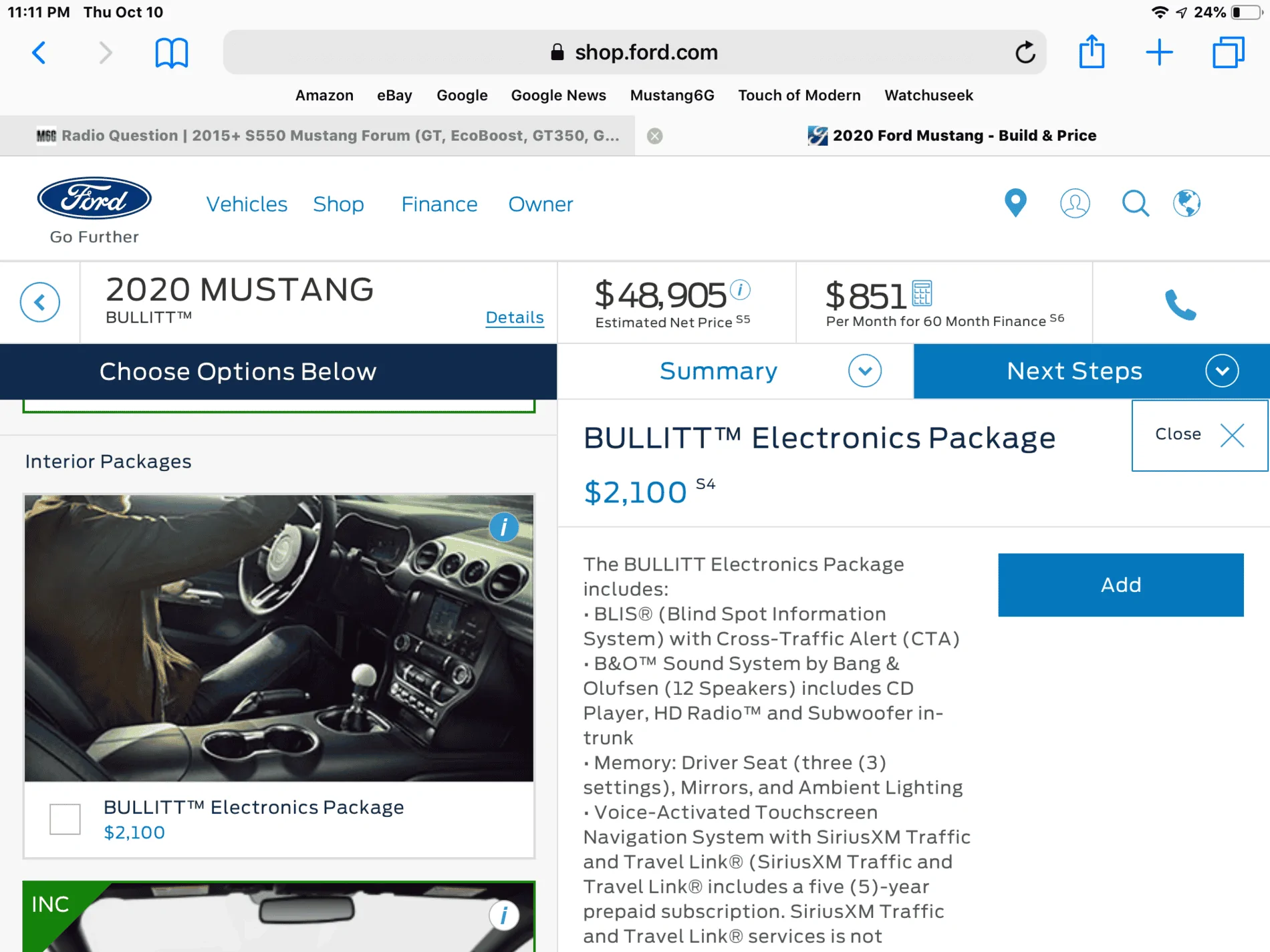Screen dimensions: 1270x952
Task: Open the Amazon bookmark
Action: tap(324, 96)
